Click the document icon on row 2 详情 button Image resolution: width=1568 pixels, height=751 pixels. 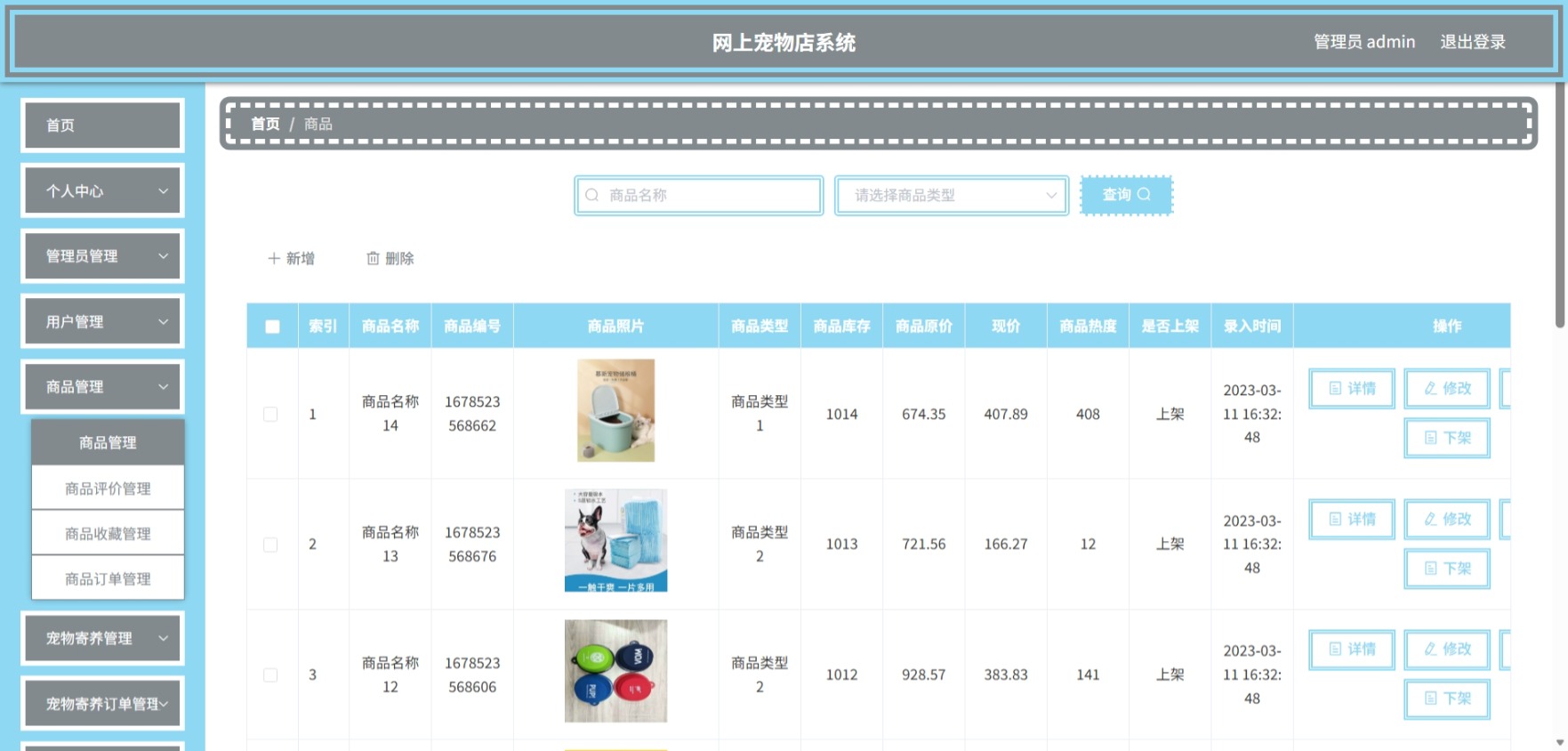(1335, 519)
